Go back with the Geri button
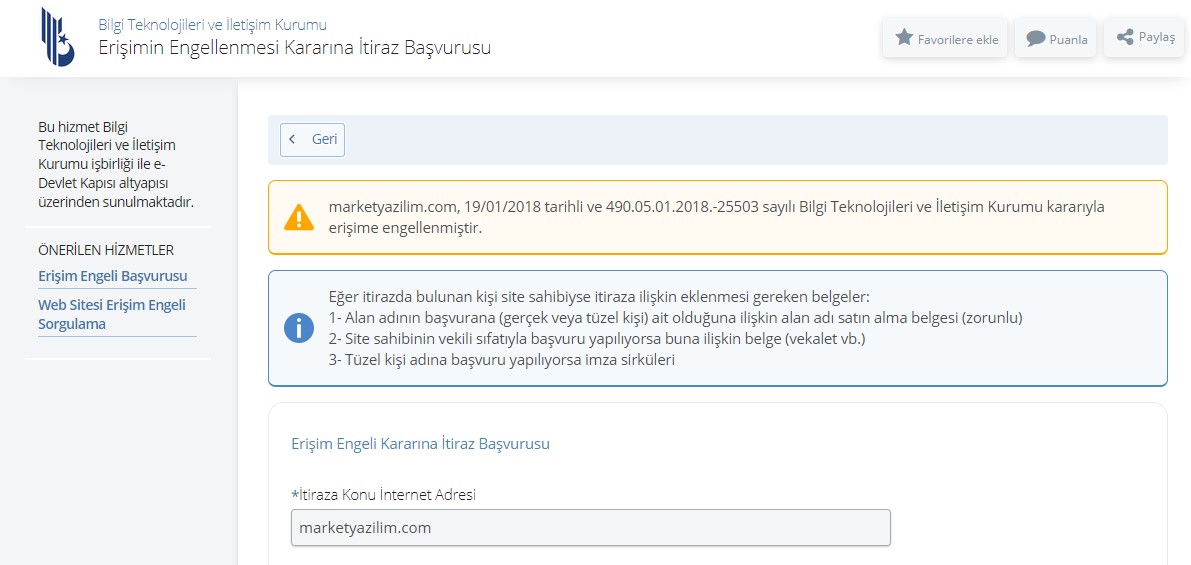 (x=312, y=140)
